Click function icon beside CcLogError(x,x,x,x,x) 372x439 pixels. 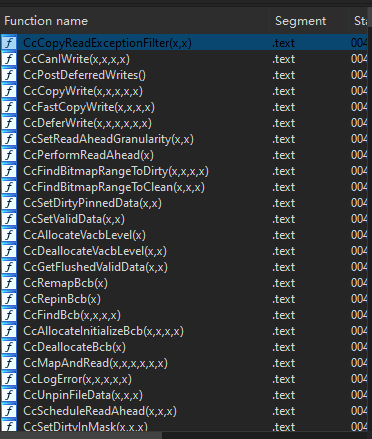[x=9, y=379]
